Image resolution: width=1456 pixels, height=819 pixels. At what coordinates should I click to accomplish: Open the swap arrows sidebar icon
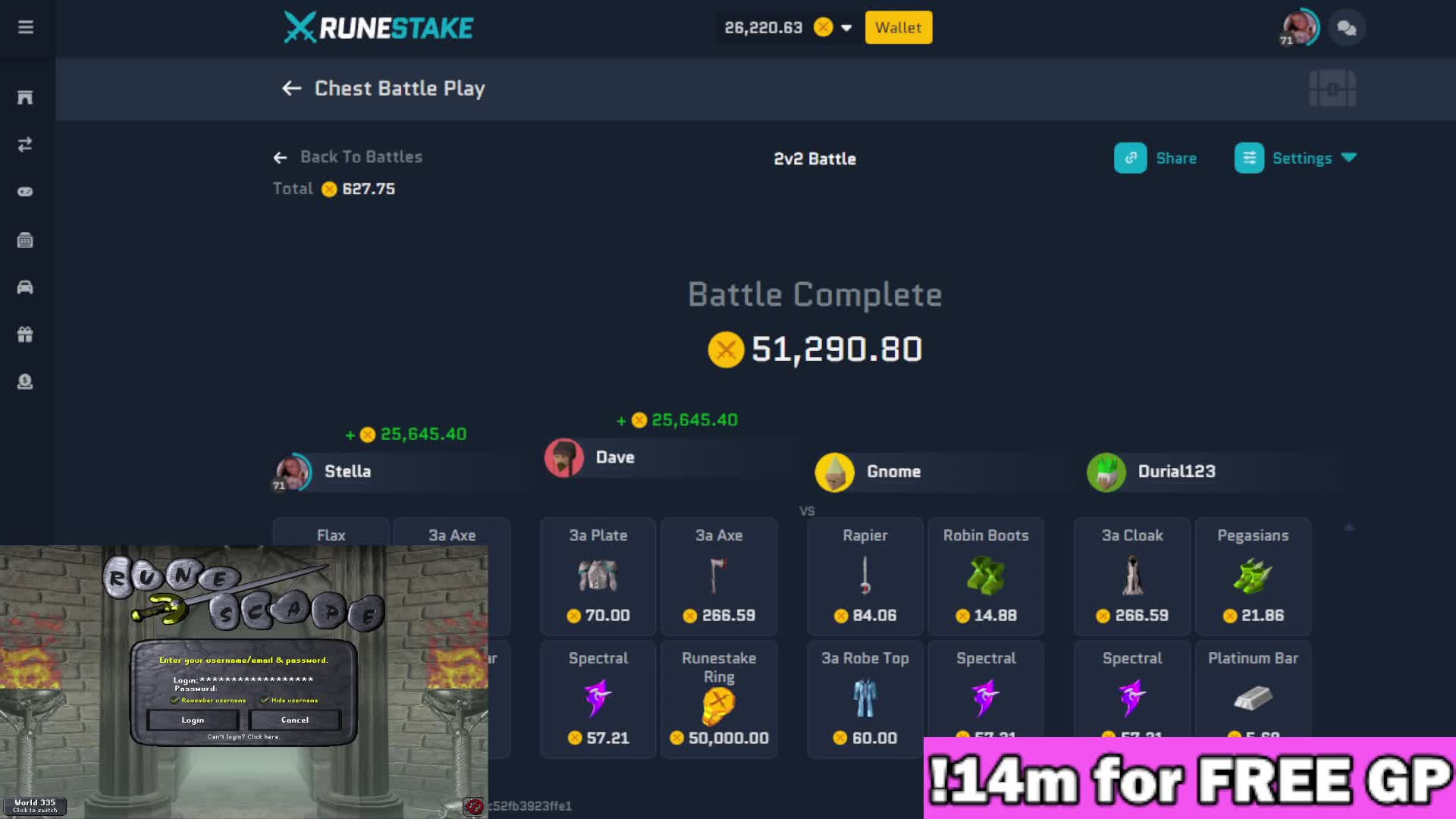[x=25, y=145]
